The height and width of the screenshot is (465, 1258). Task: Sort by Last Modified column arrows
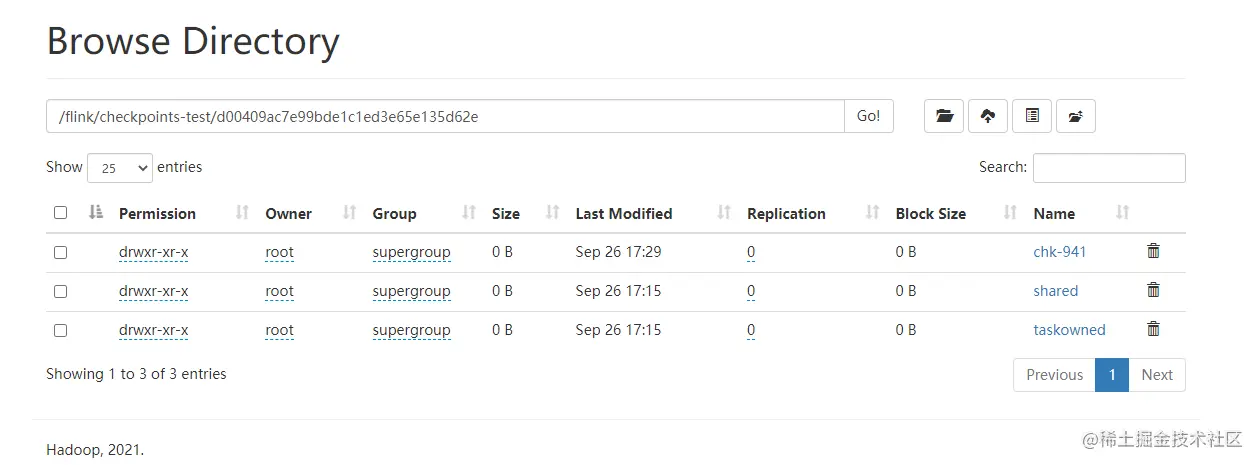[725, 213]
